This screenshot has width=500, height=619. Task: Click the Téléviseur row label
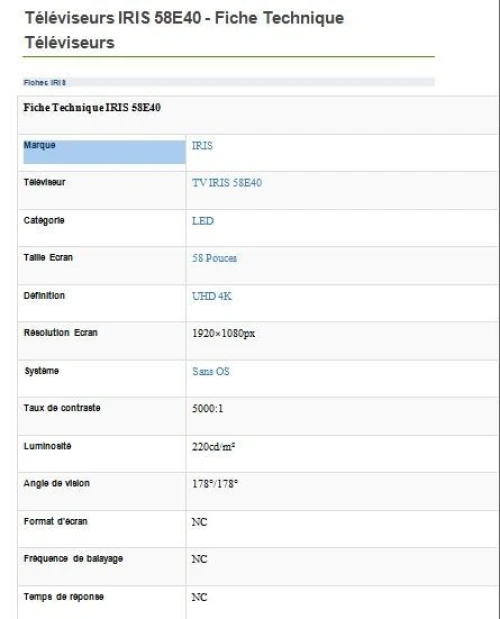click(x=44, y=182)
